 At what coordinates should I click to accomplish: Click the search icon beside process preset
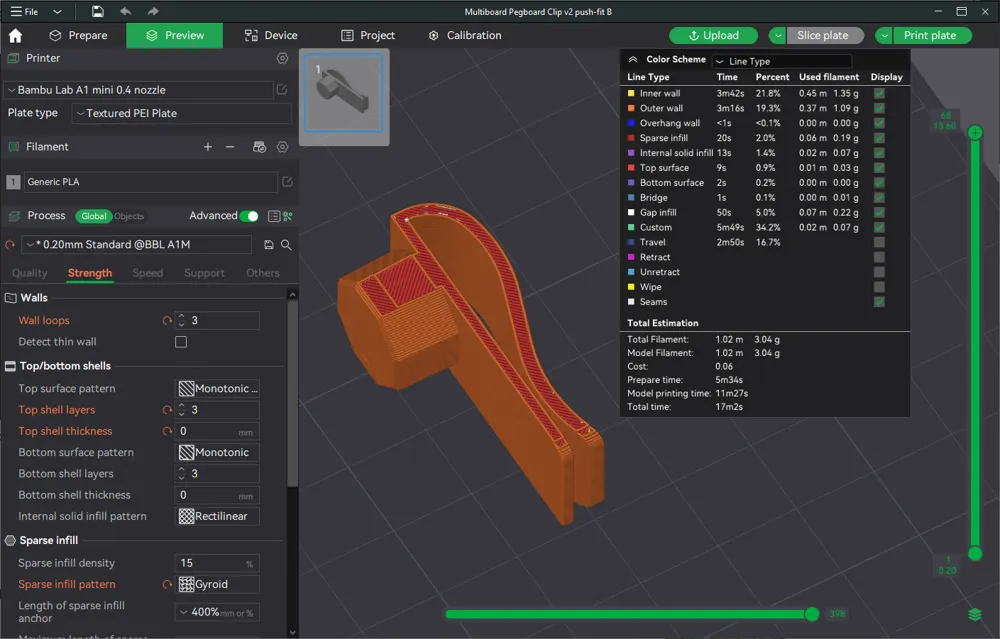286,245
